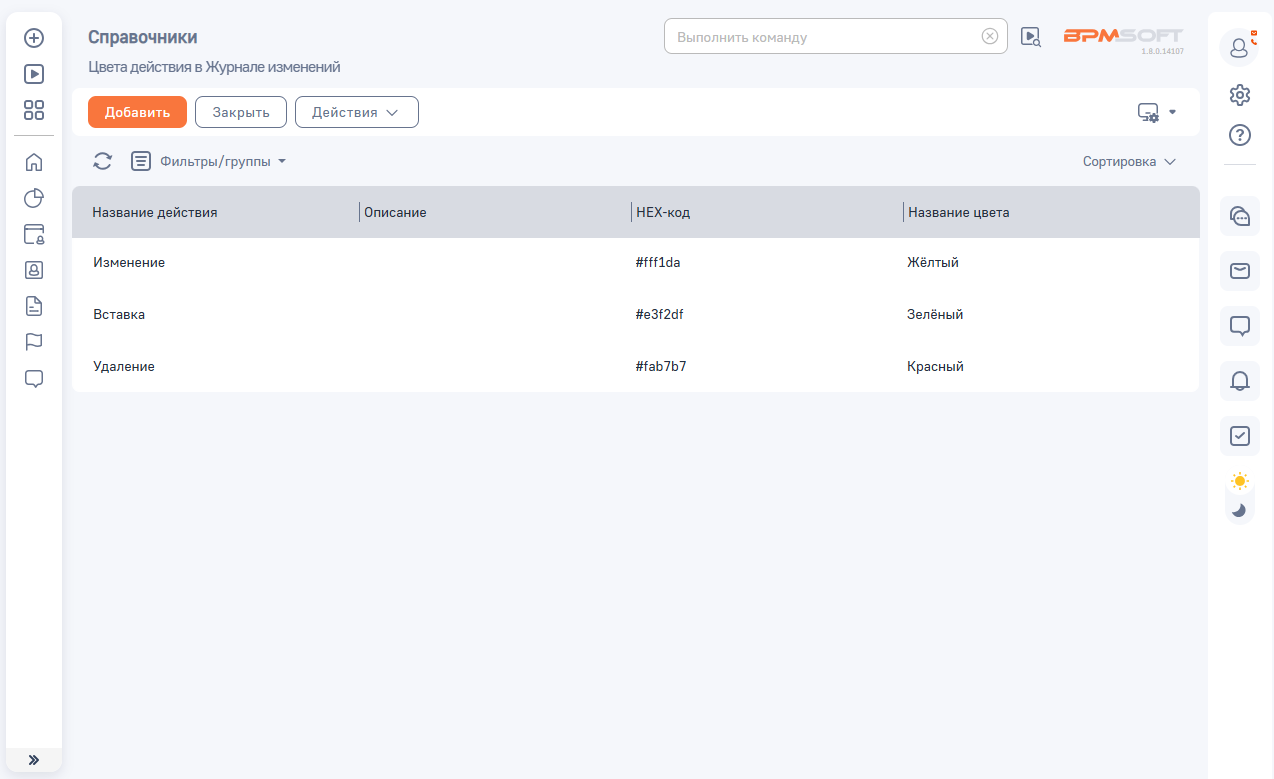Screen dimensions: 1274x779
Task: Switch to dark theme moon toggle
Action: [x=1240, y=510]
